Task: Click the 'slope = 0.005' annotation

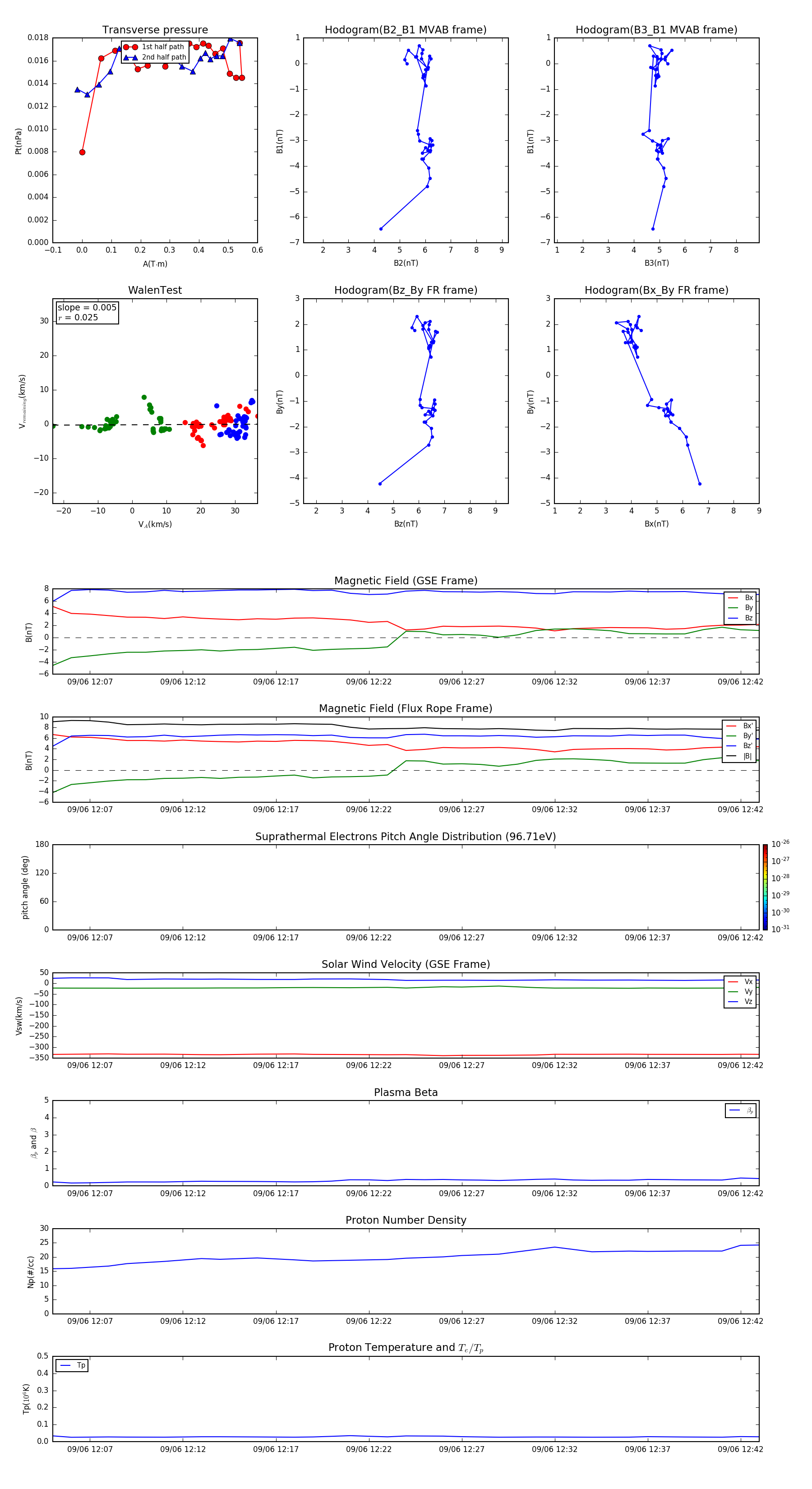Action: click(87, 308)
